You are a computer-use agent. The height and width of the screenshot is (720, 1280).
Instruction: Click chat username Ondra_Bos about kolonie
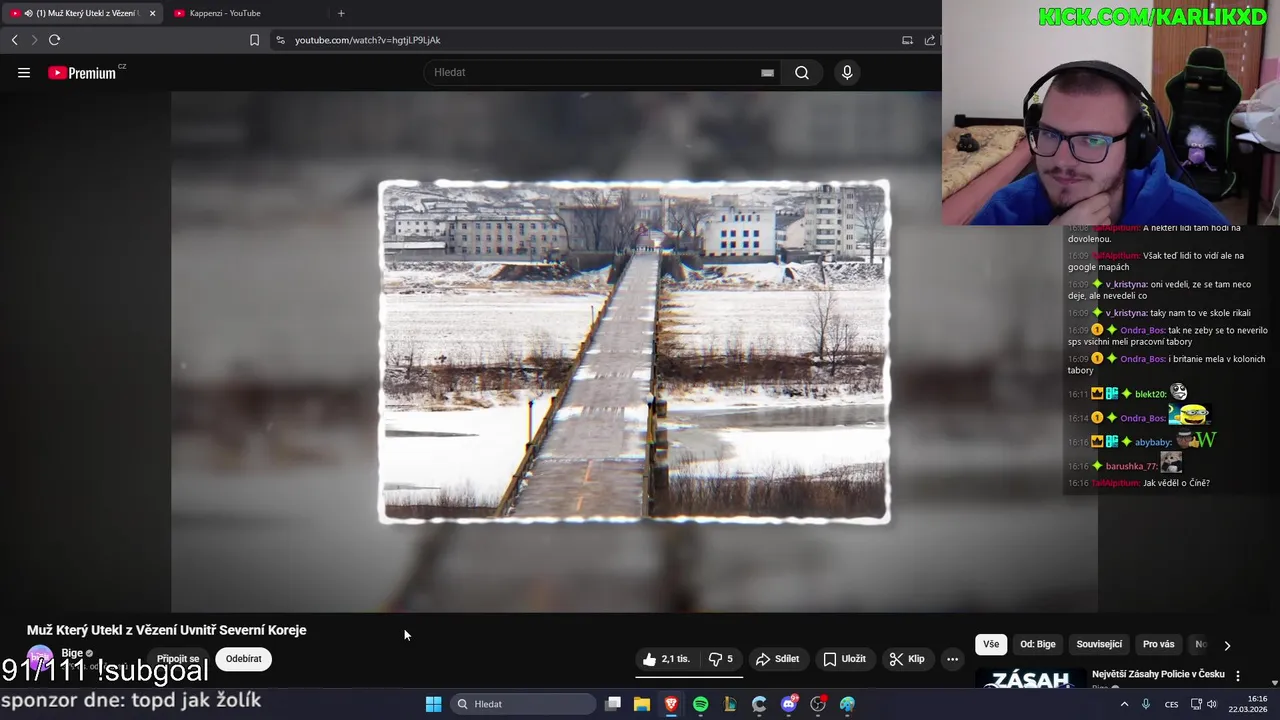point(1142,359)
